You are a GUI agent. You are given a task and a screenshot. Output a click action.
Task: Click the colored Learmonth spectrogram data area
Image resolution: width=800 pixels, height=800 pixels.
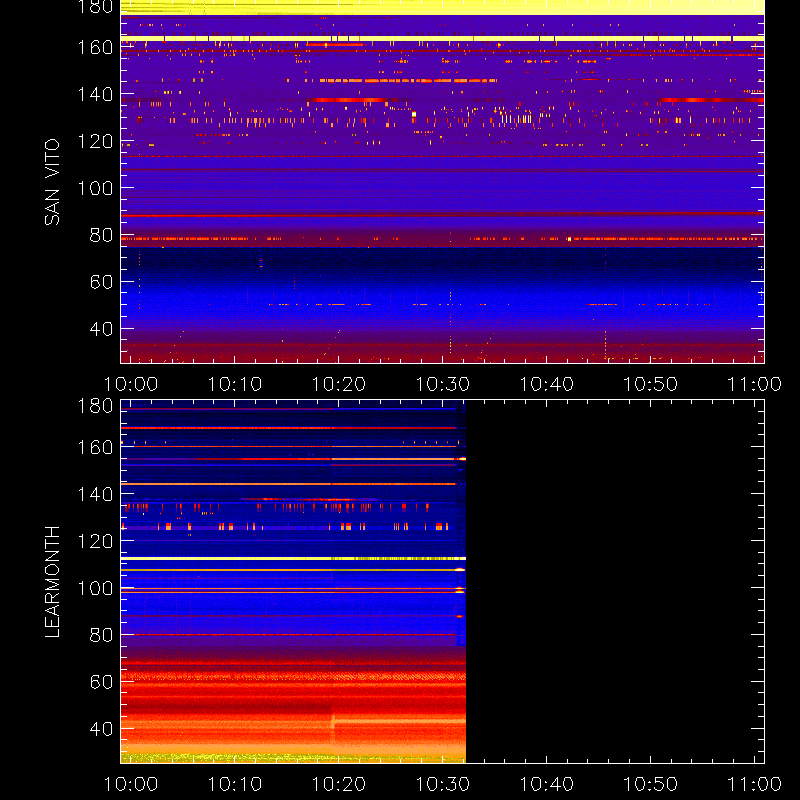point(293,582)
